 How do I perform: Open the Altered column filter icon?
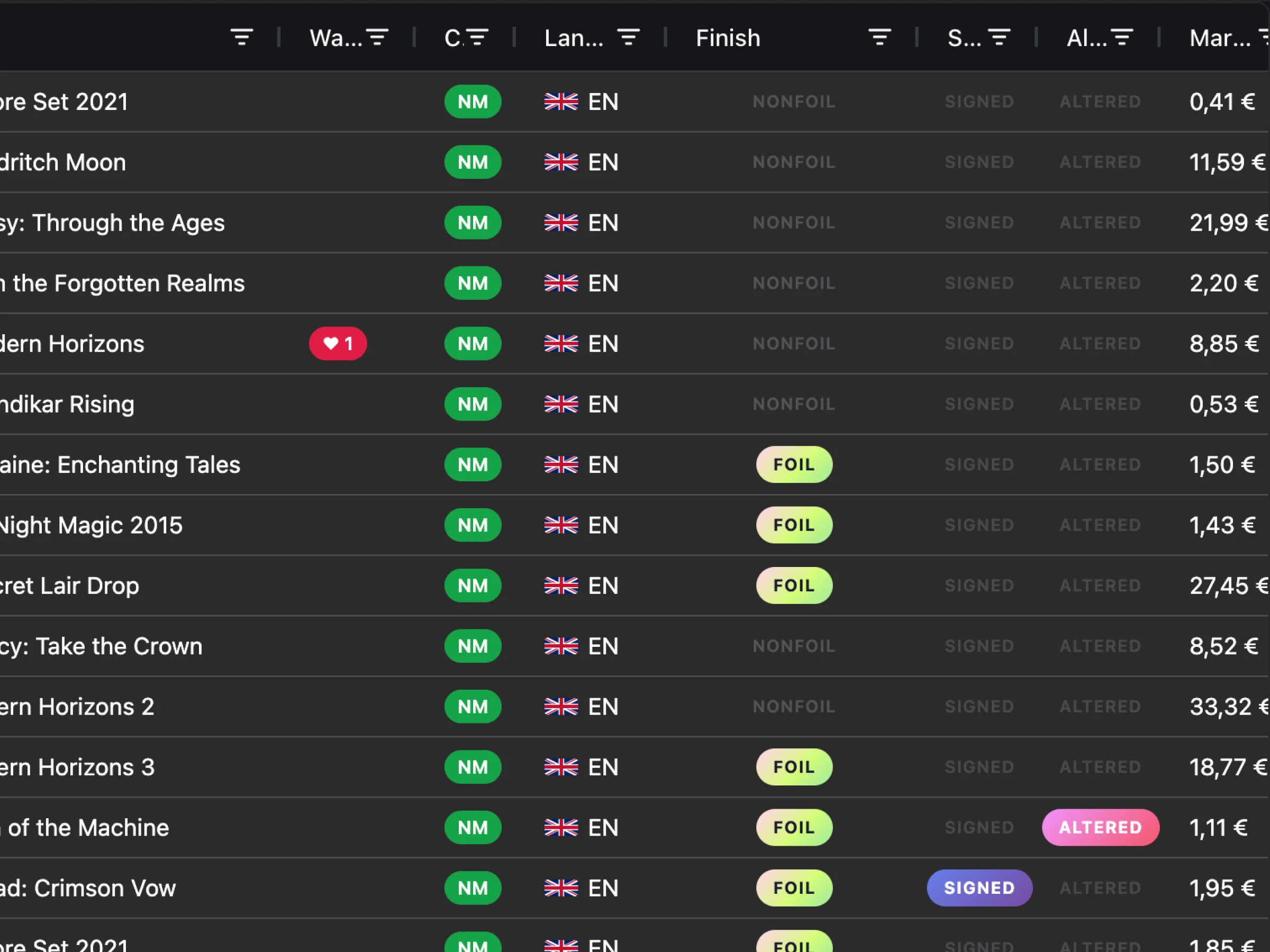click(x=1121, y=38)
